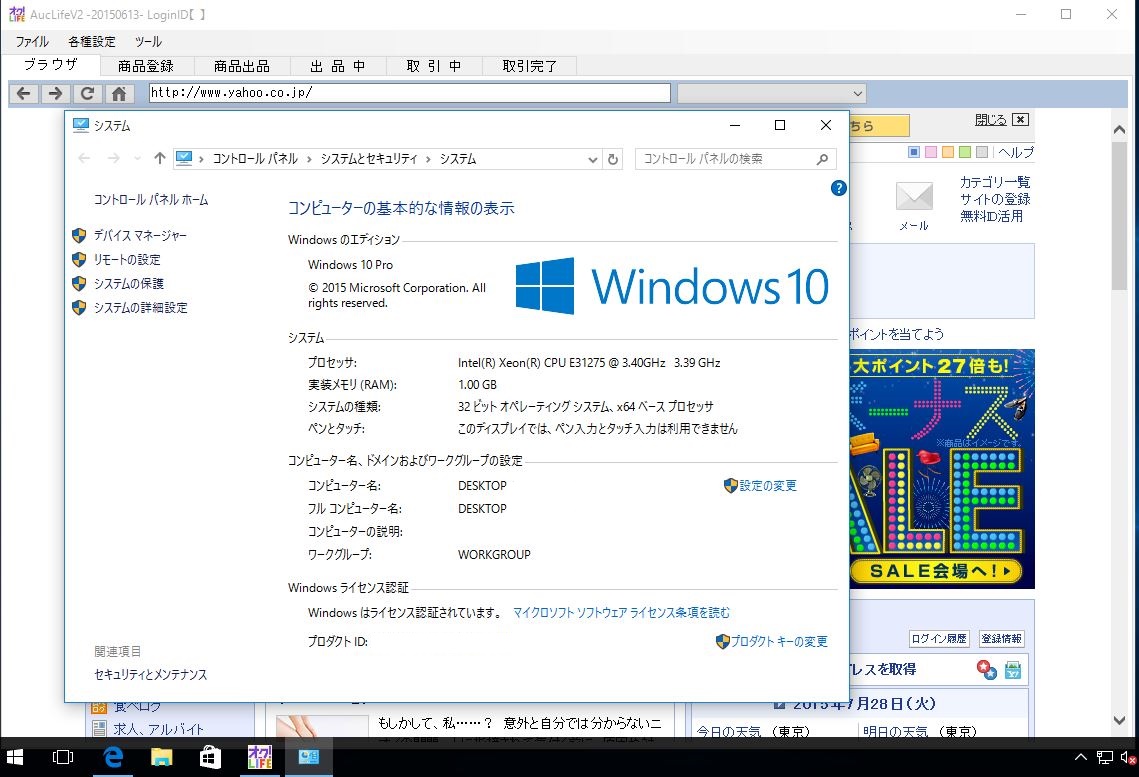The width and height of the screenshot is (1139, 777).
Task: Click SALE会場へ banner button
Action: 936,571
